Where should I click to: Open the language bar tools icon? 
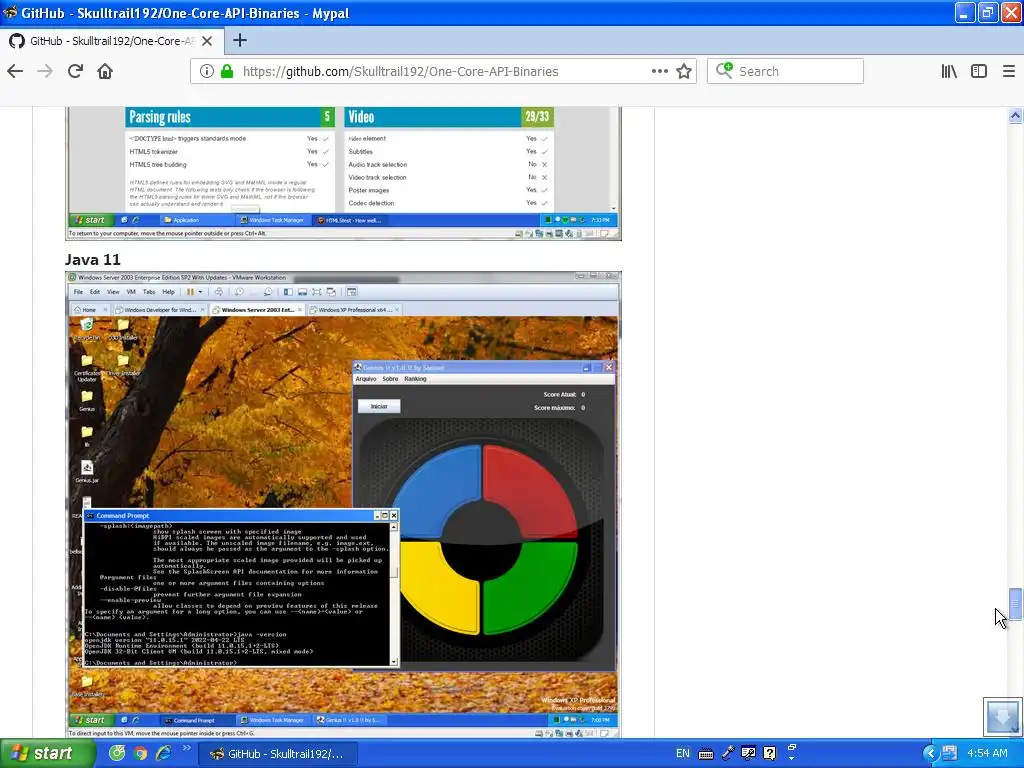click(x=748, y=753)
